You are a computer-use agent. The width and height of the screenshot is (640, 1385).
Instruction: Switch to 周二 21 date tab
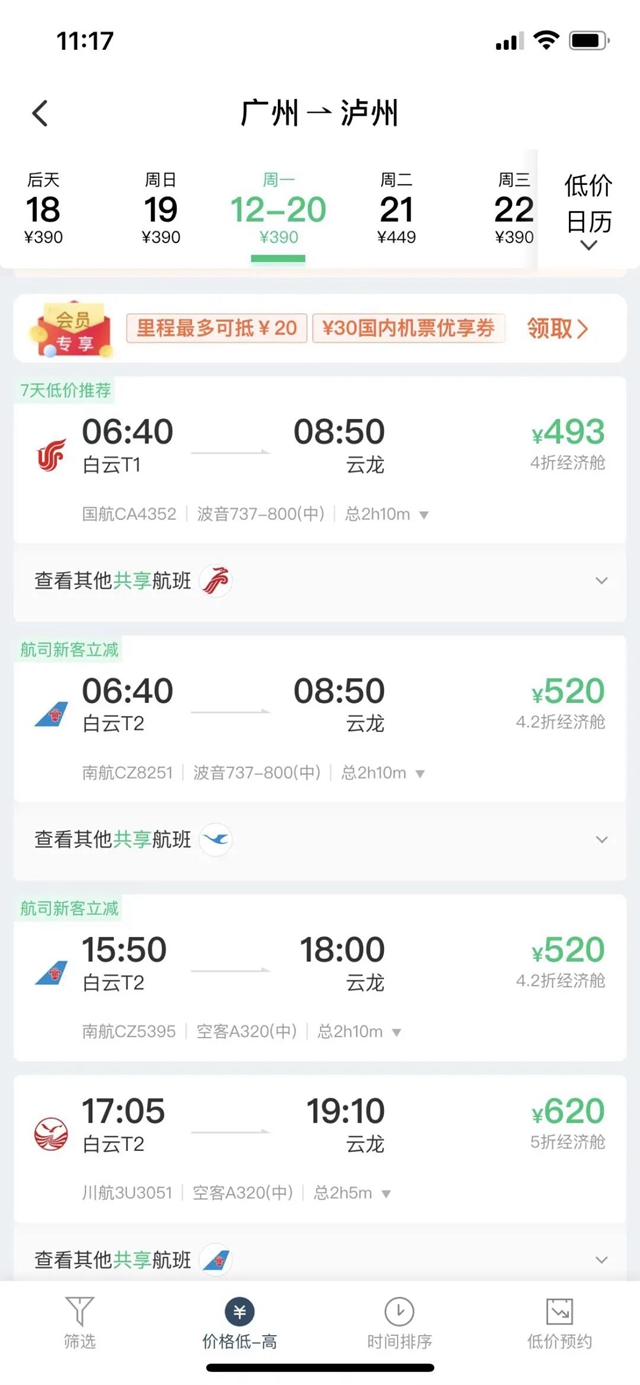(x=398, y=208)
